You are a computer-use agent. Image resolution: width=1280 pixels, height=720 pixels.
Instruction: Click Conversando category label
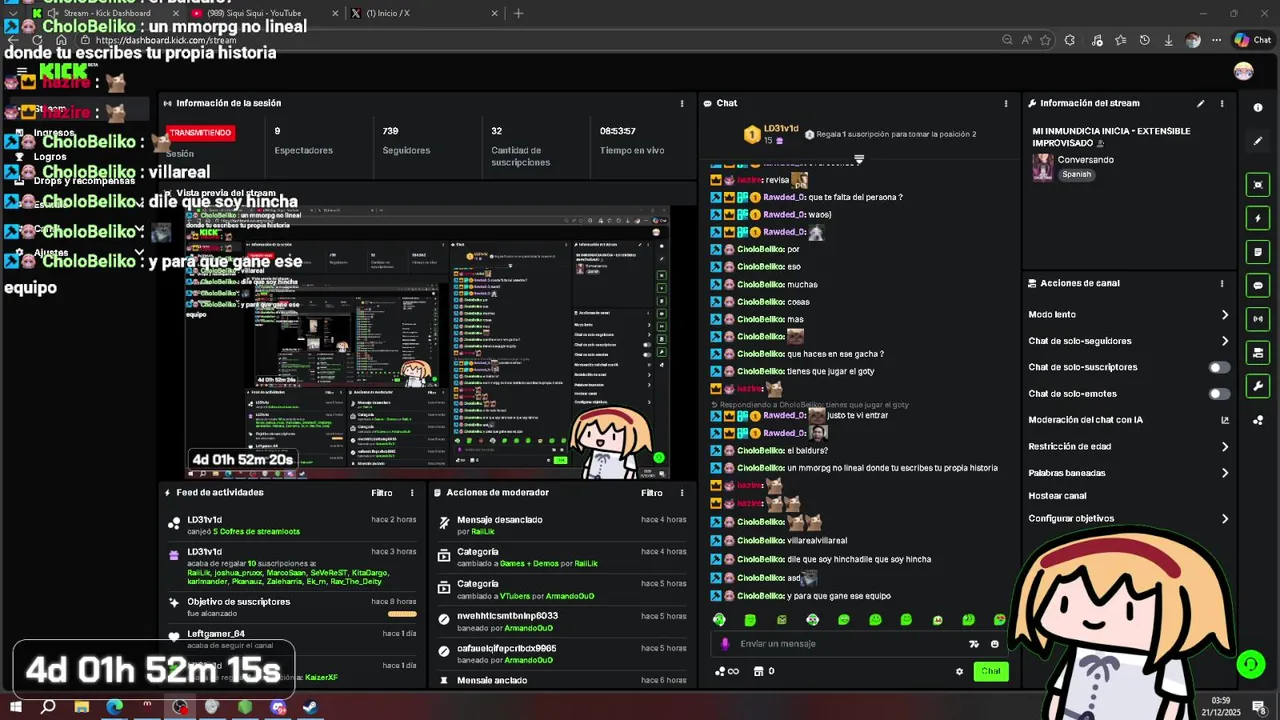point(1086,159)
